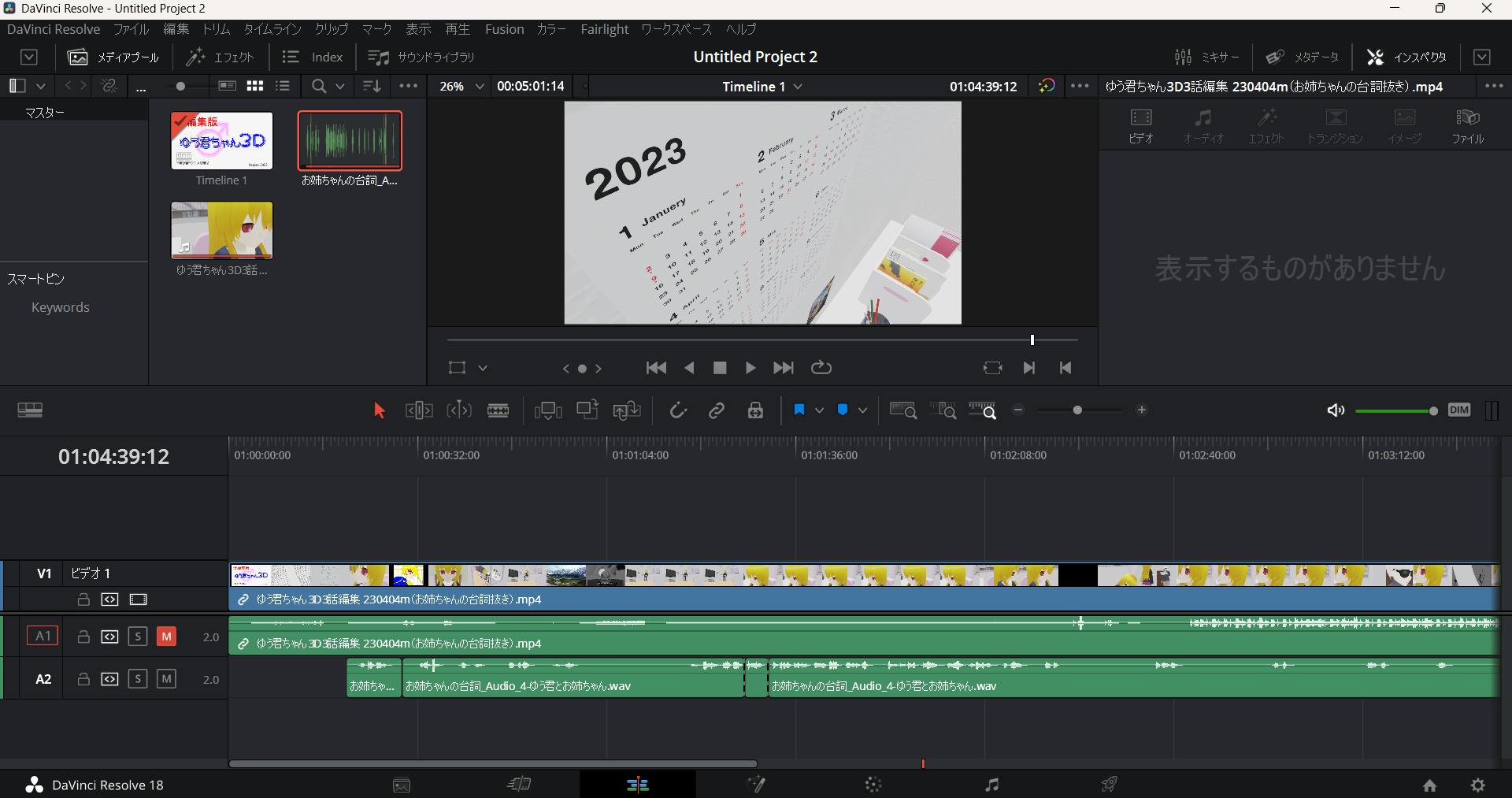Switch to inspector ファイル tab
Viewport: 1512px width, 798px height.
point(1468,126)
